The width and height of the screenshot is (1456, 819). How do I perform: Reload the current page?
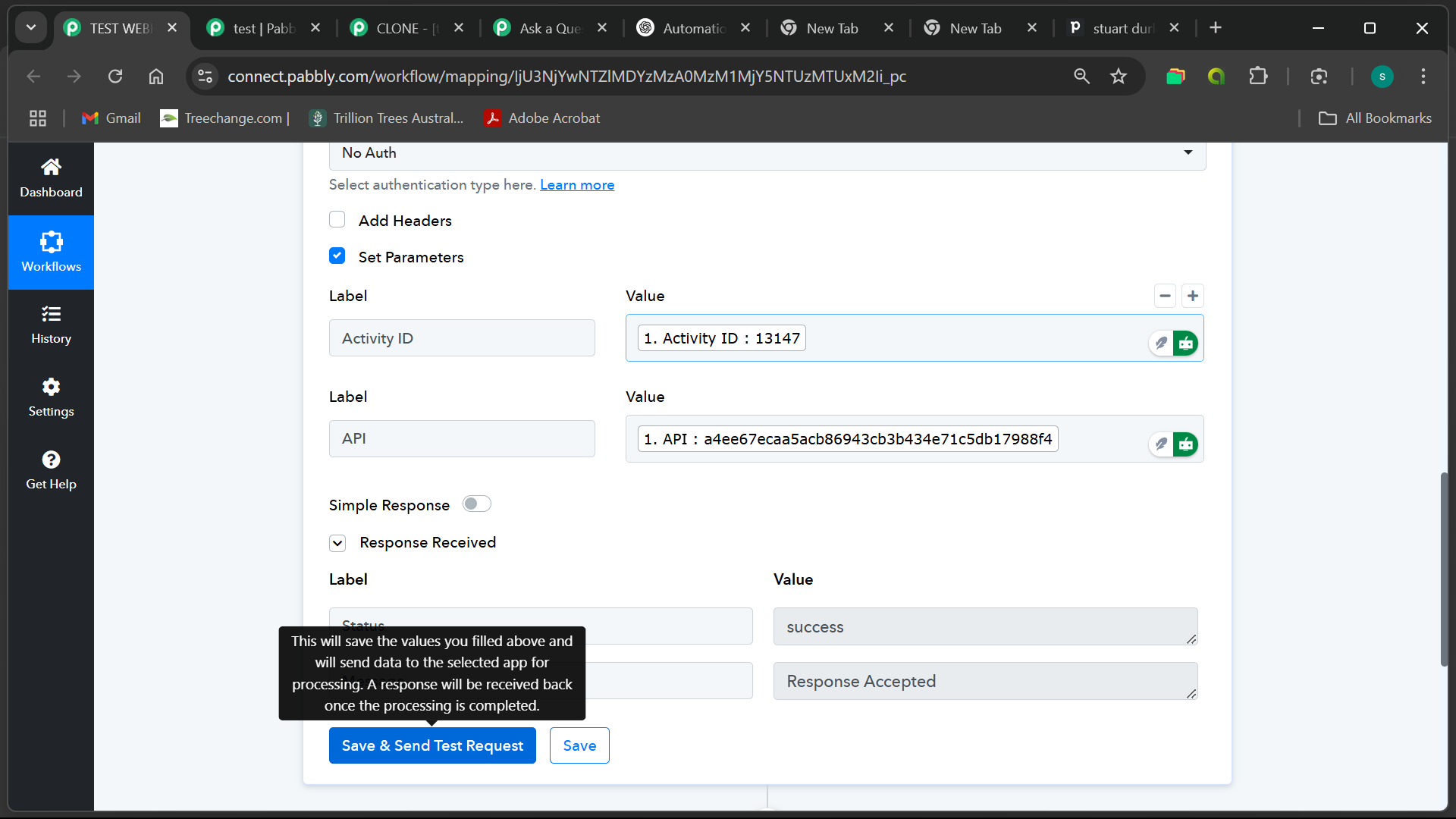point(115,76)
